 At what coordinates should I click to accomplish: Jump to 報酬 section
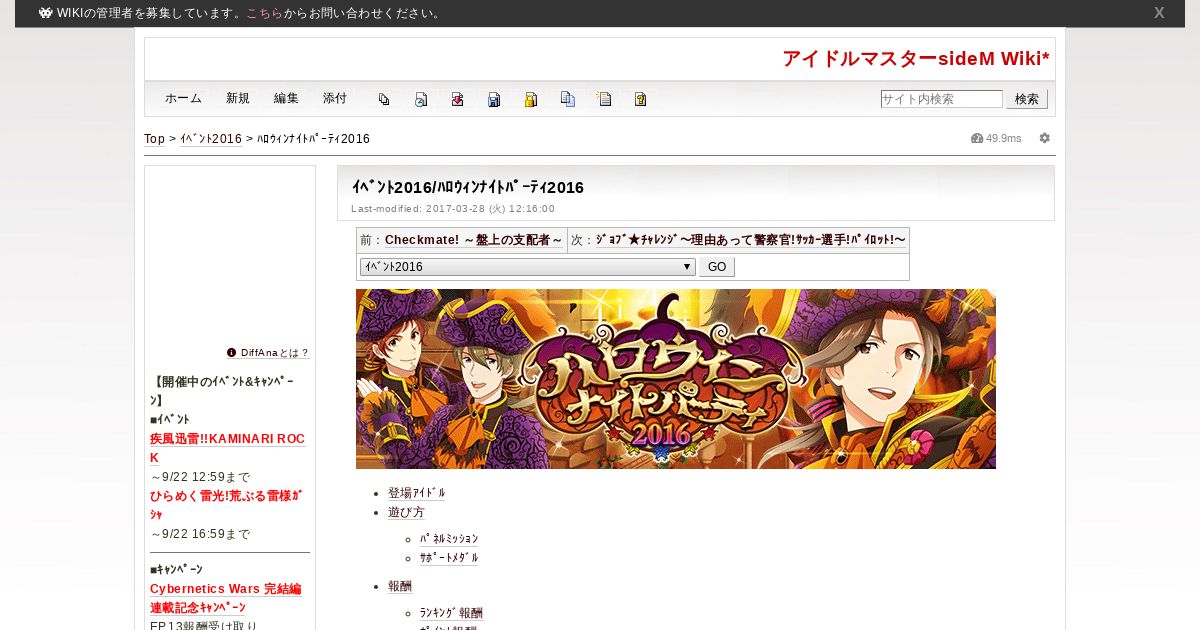400,586
